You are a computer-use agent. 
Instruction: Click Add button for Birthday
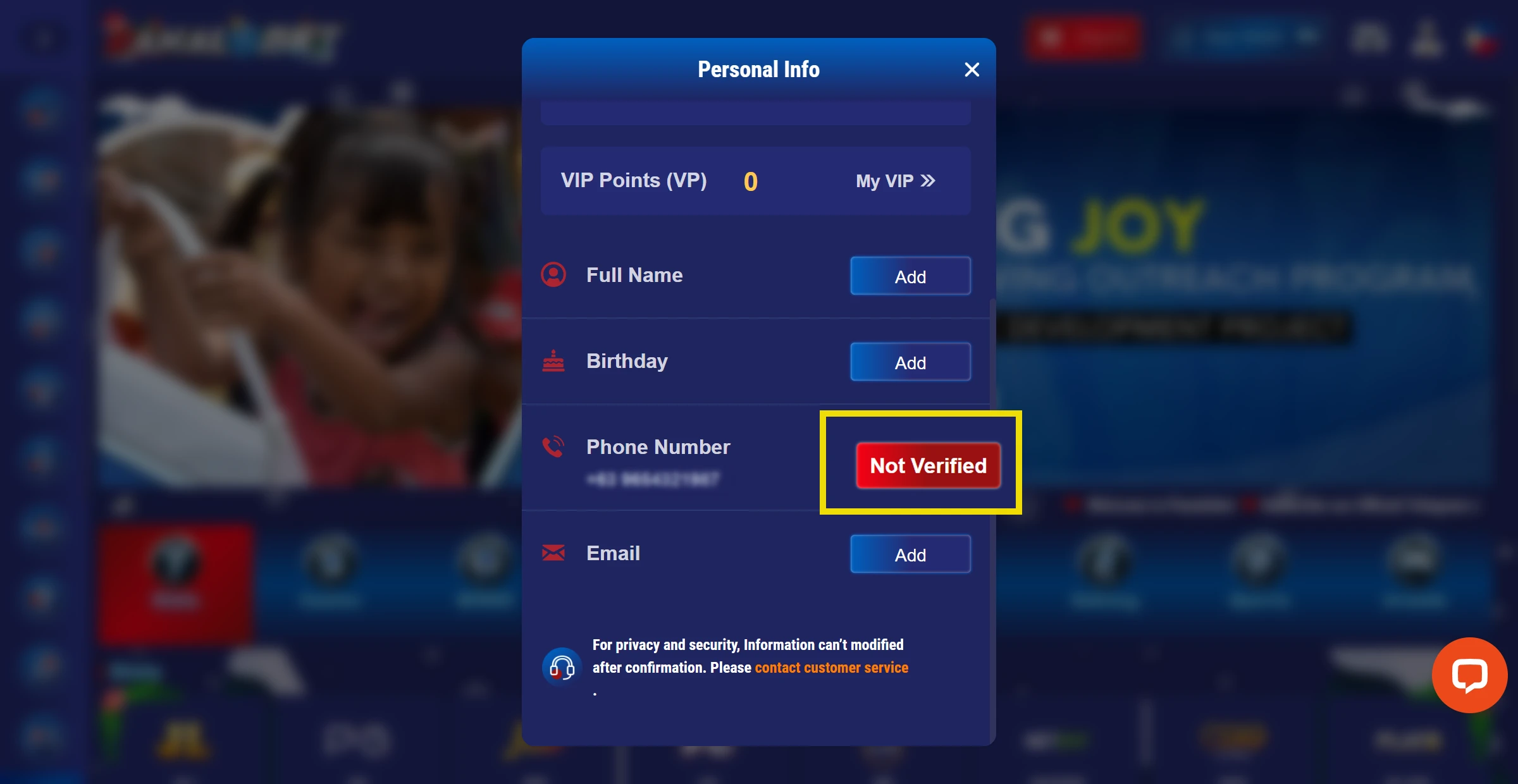click(910, 361)
